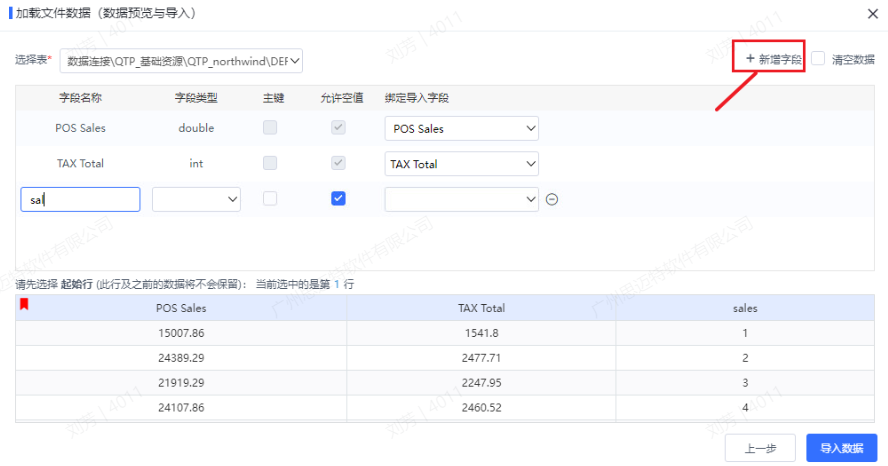Click POS Sales field name text

[x=80, y=128]
